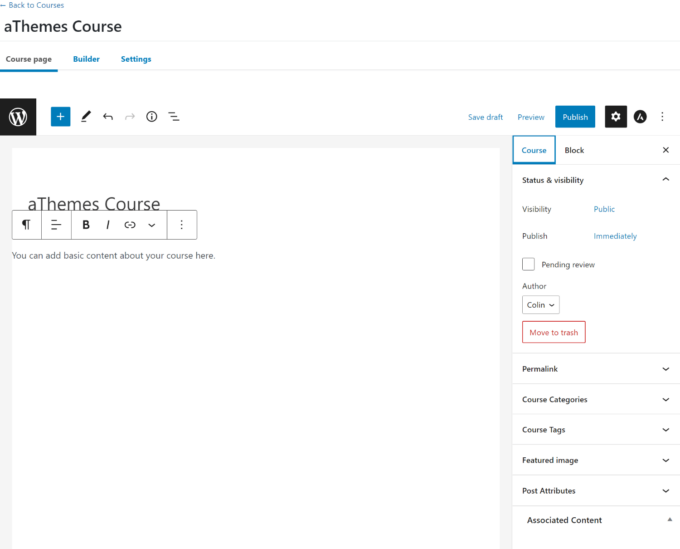Expand the Permalink panel

pos(596,369)
